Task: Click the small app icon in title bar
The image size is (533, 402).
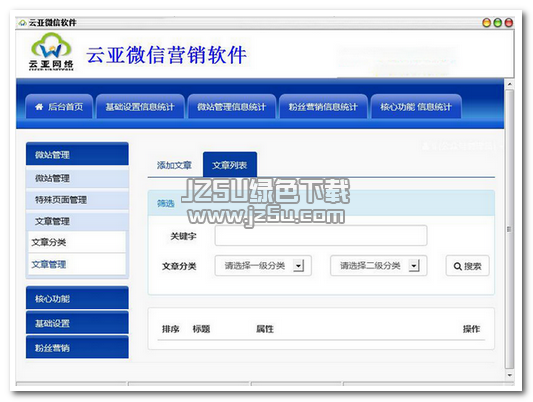Action: pos(22,23)
